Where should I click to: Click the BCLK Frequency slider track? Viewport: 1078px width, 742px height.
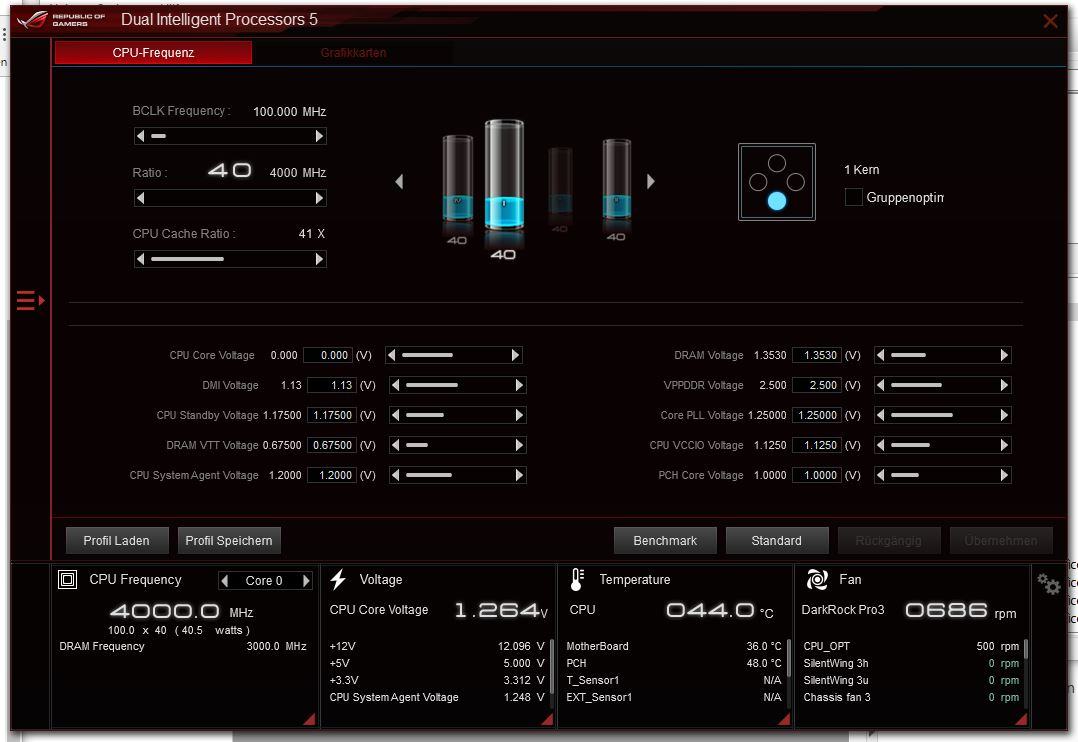coord(230,136)
